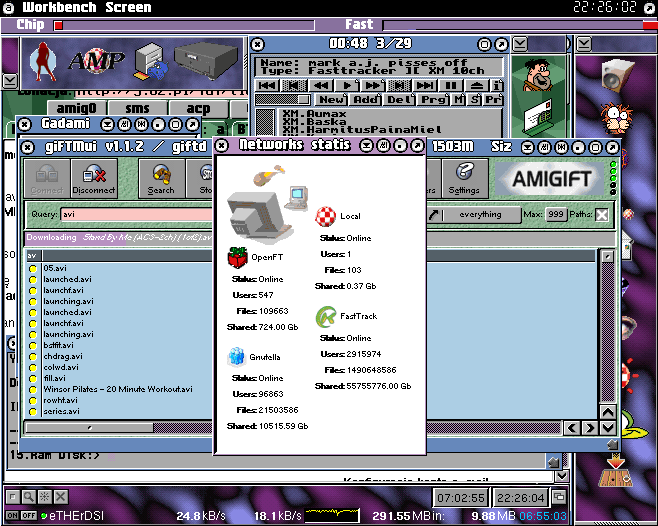Skip to next track in module player
The width and height of the screenshot is (658, 526).
point(425,86)
